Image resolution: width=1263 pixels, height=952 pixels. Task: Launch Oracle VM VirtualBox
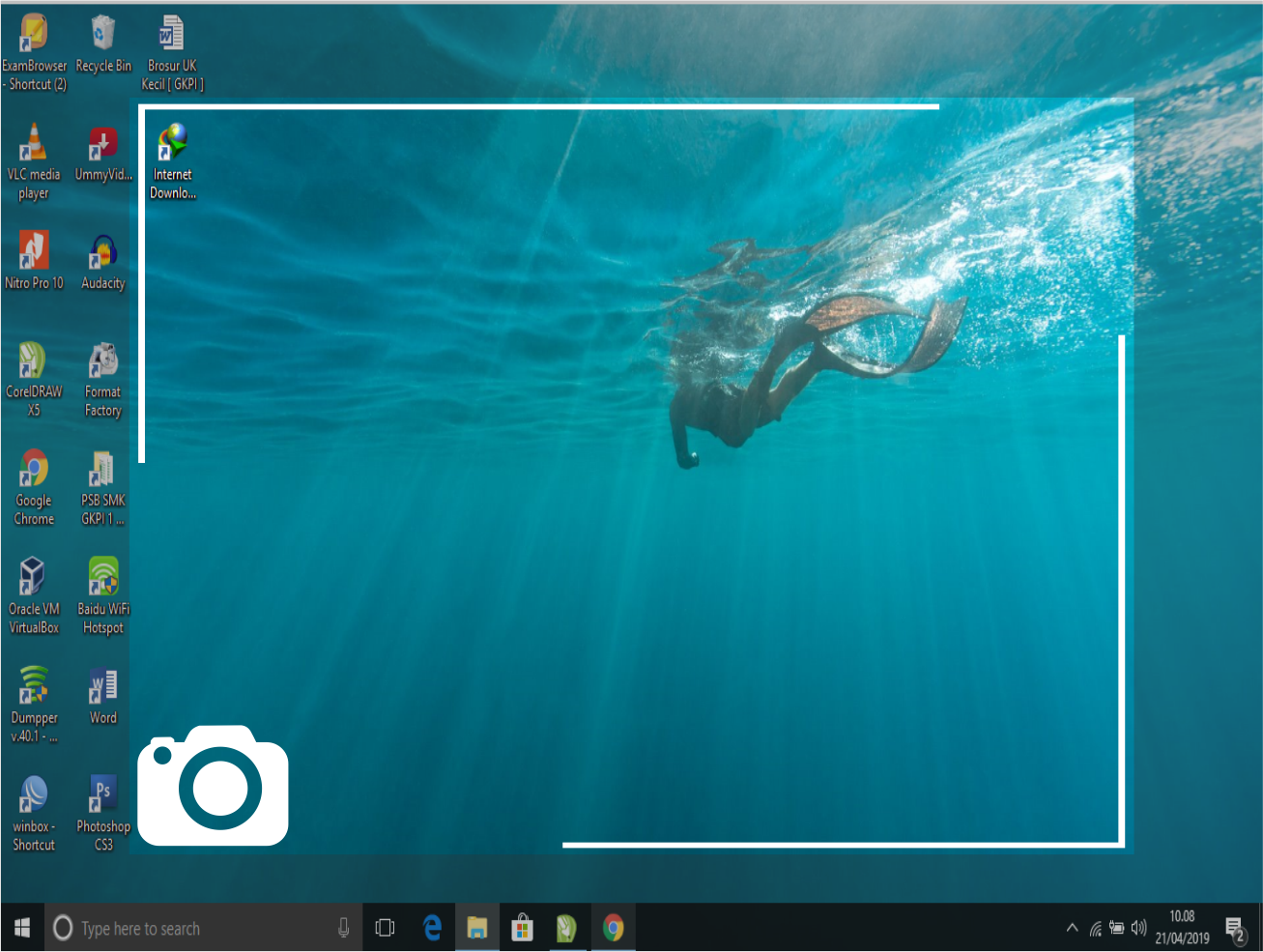click(x=34, y=580)
